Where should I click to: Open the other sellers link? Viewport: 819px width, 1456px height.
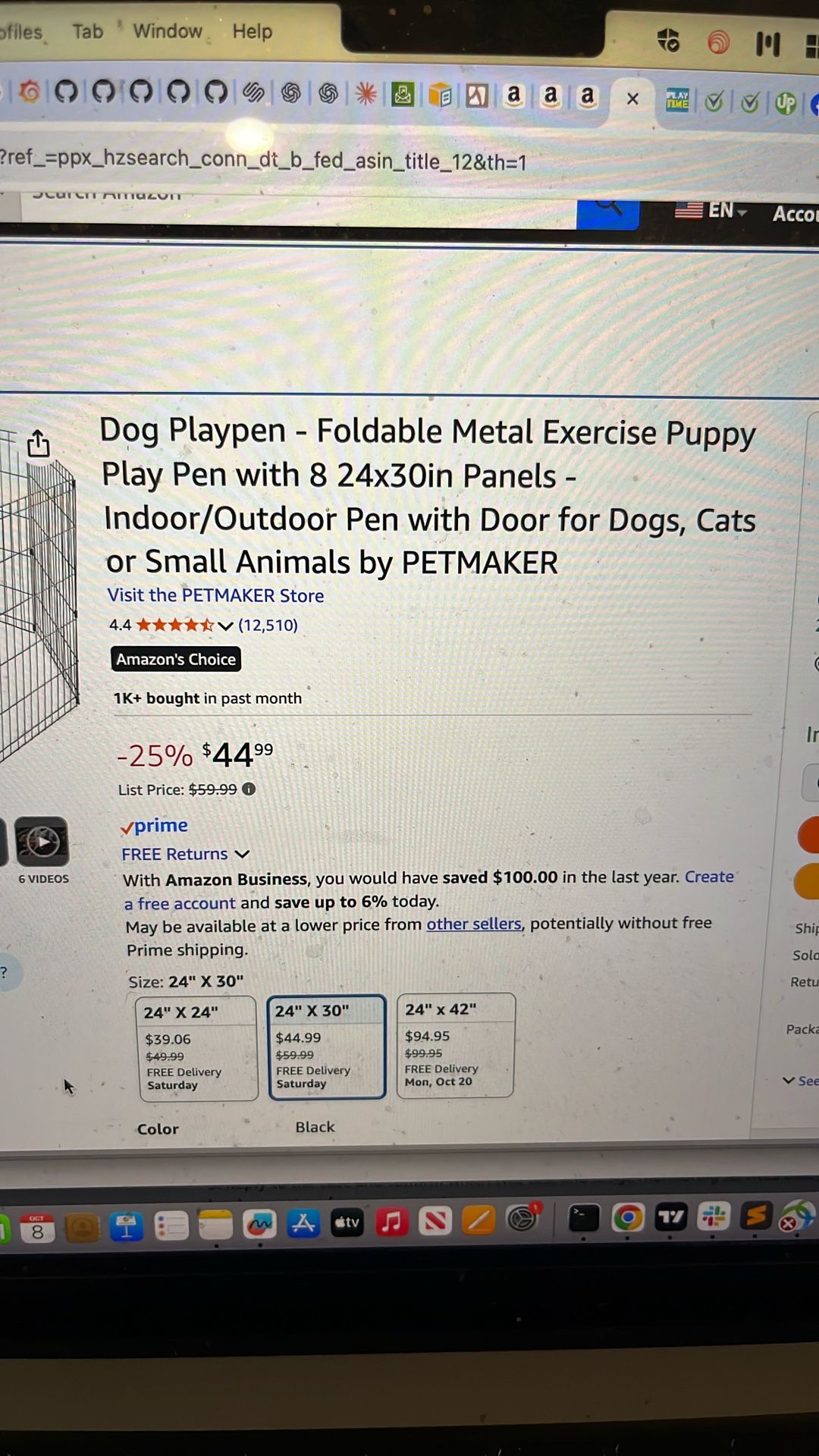click(474, 924)
